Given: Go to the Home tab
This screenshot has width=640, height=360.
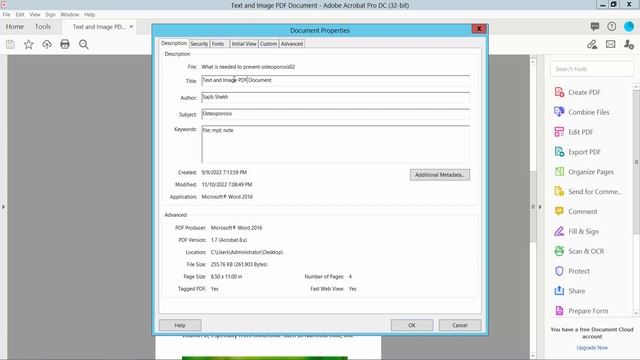Looking at the screenshot, I should click(15, 27).
